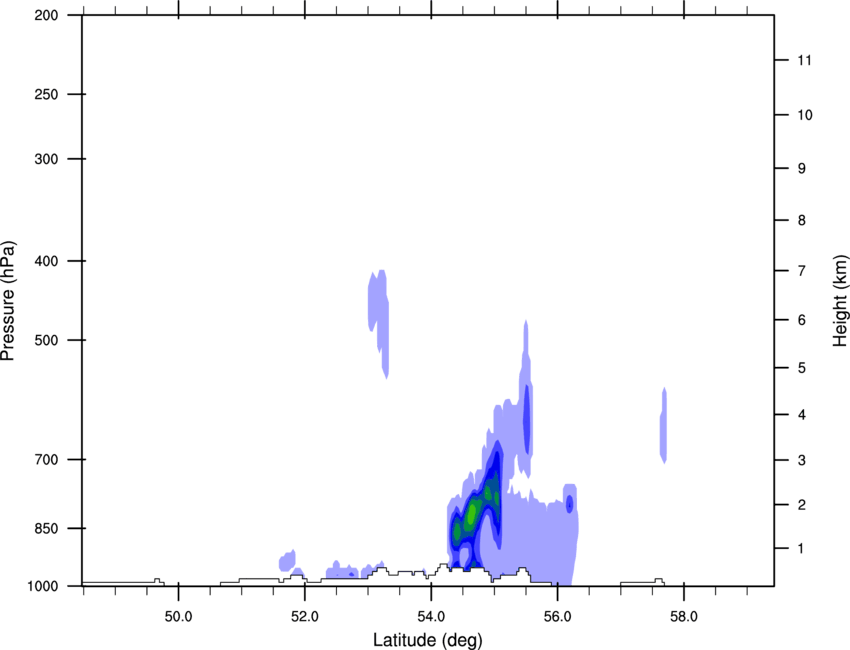Image resolution: width=850 pixels, height=650 pixels.
Task: Click the 11 km height label
Action: tap(804, 60)
